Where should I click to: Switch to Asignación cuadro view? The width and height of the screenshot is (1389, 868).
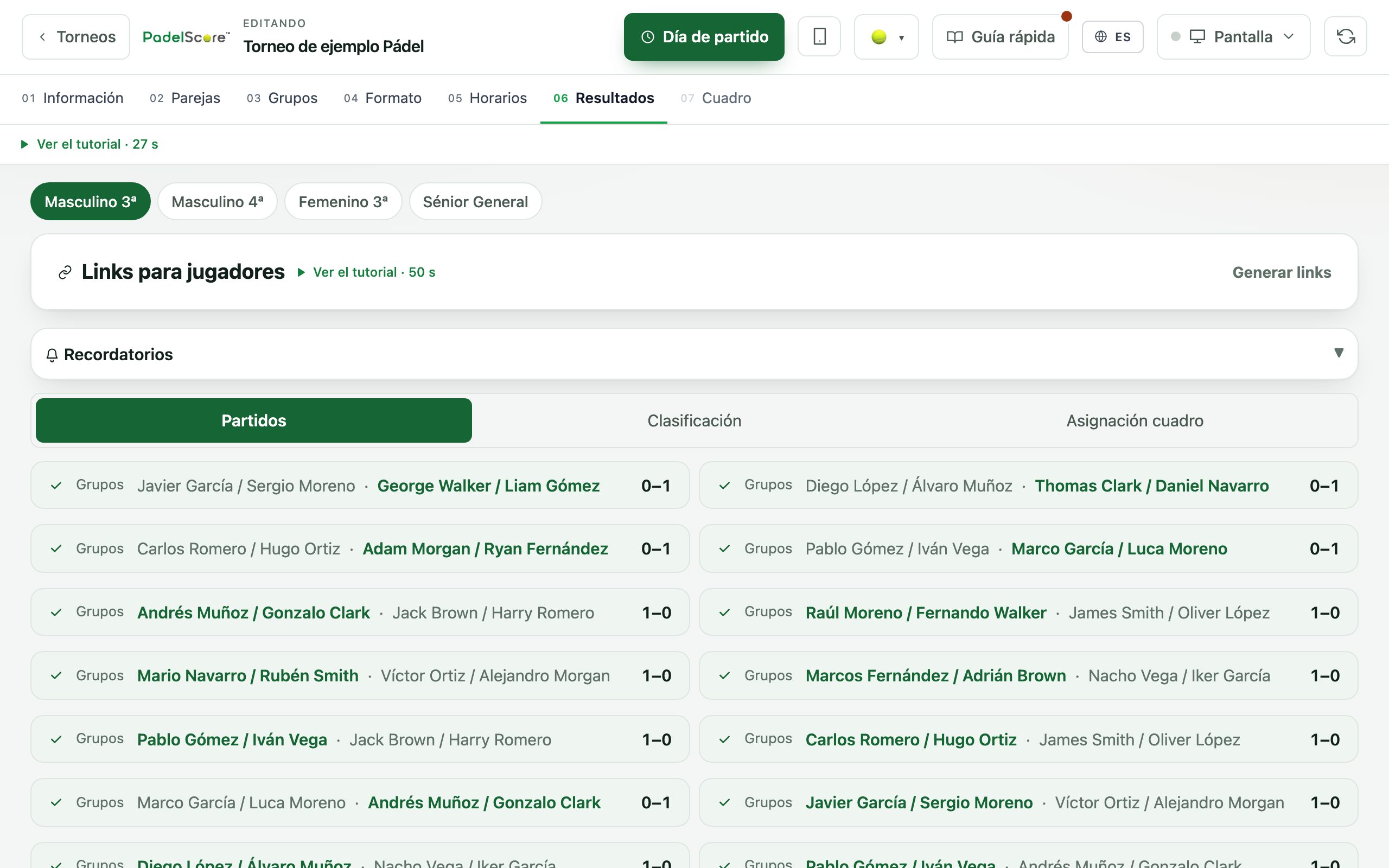pos(1134,420)
